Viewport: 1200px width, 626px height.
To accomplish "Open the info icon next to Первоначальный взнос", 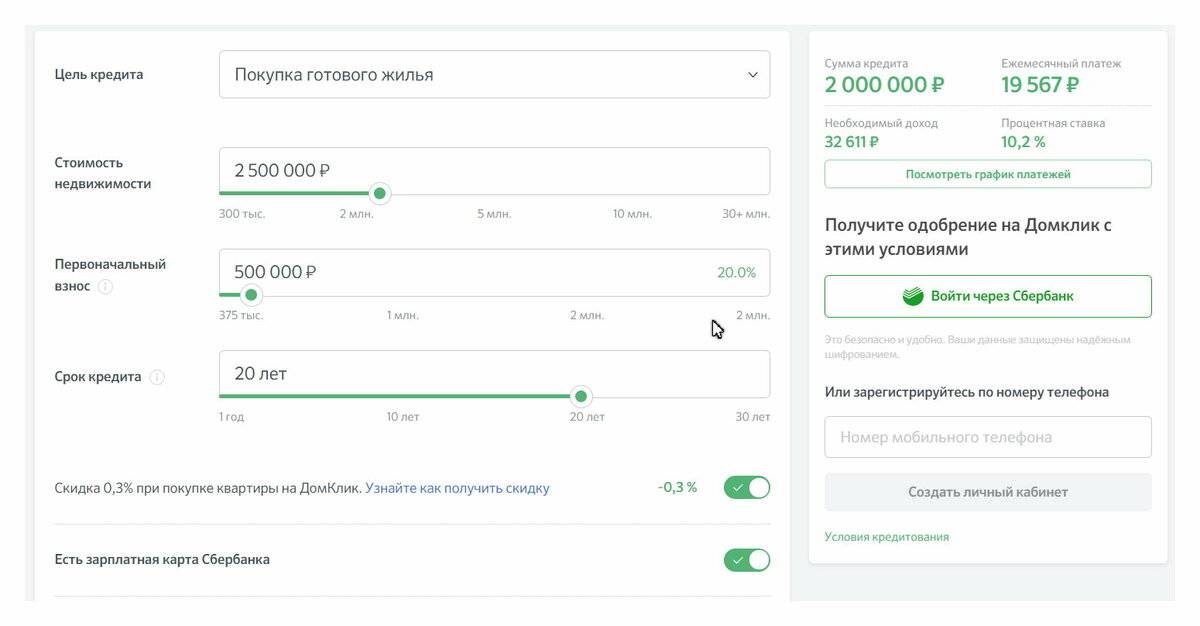I will point(105,287).
